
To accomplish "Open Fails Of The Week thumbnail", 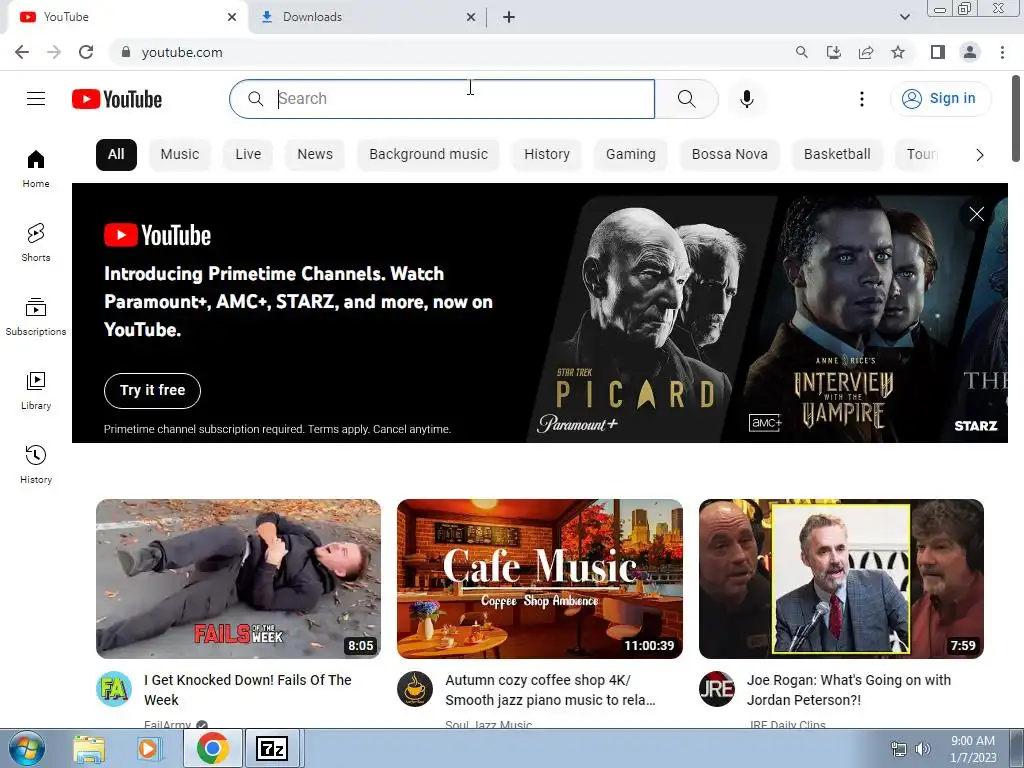I will [x=238, y=579].
